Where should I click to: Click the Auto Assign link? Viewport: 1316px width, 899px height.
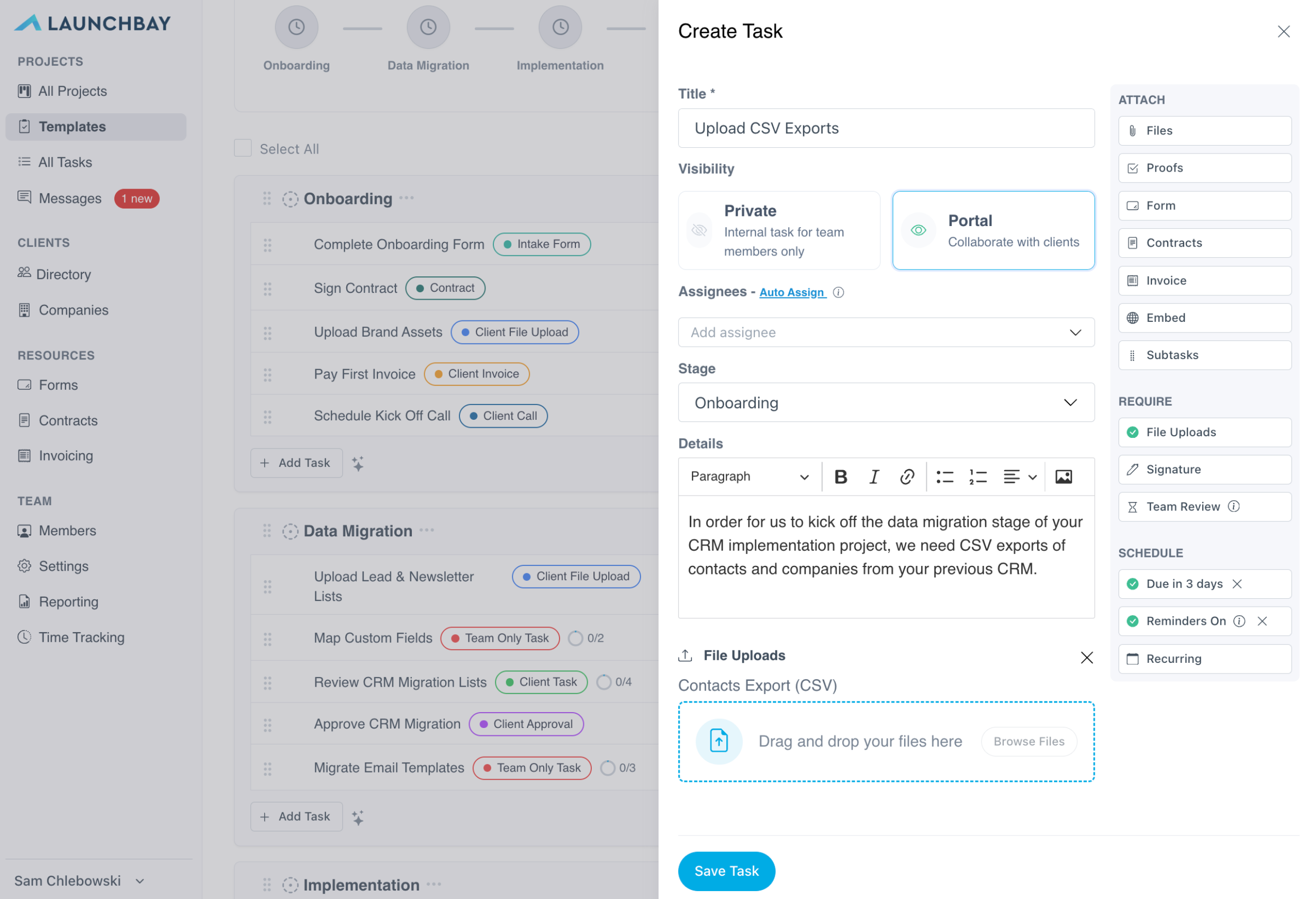791,292
